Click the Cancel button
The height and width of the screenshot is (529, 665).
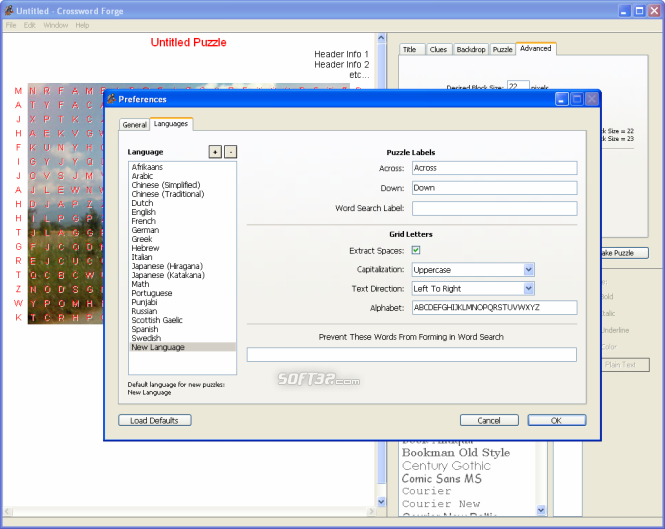point(489,420)
